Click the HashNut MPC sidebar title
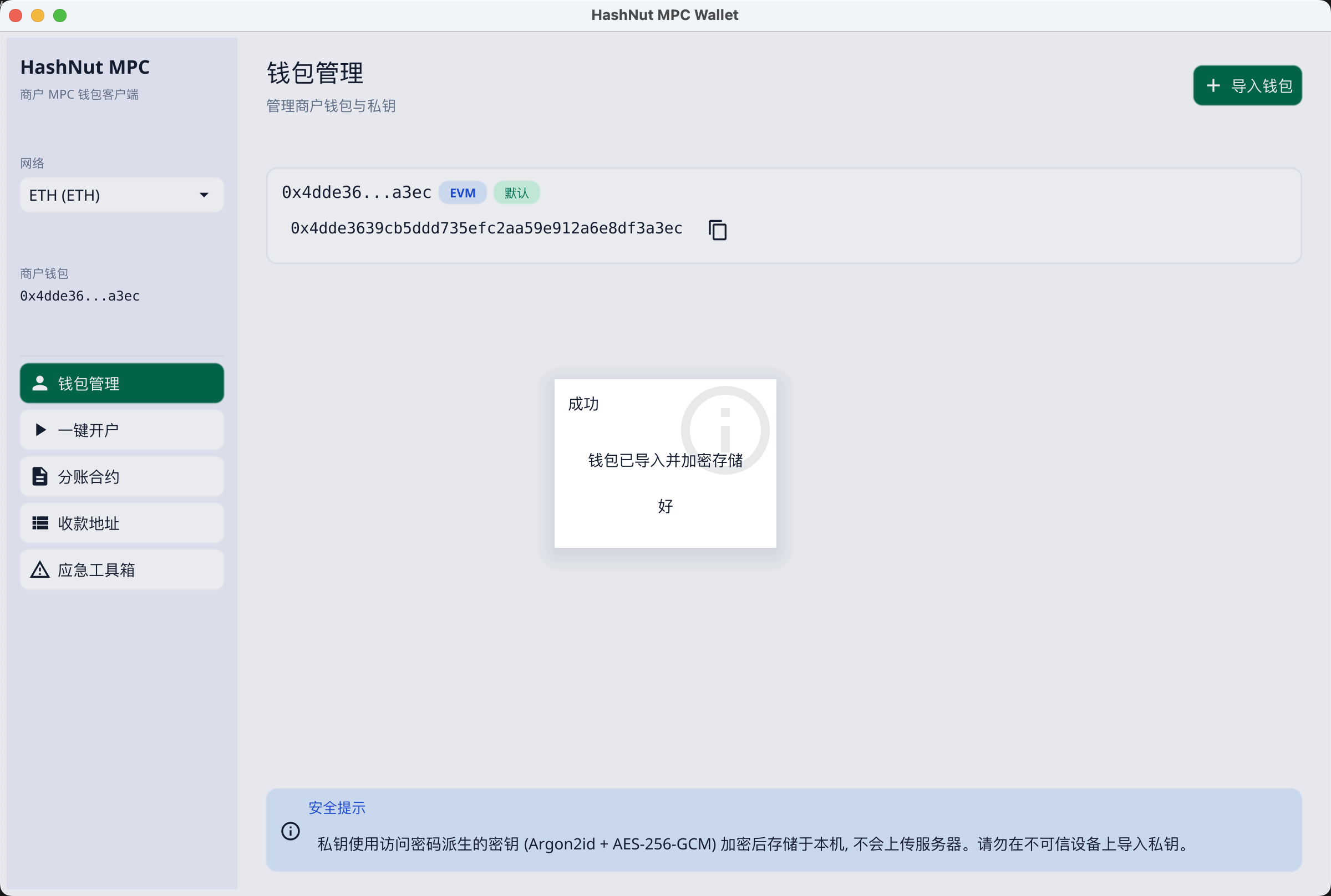The width and height of the screenshot is (1331, 896). (85, 67)
